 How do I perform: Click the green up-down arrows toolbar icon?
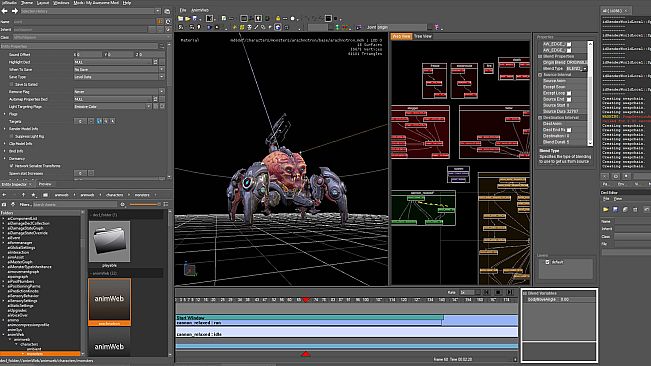point(337,27)
